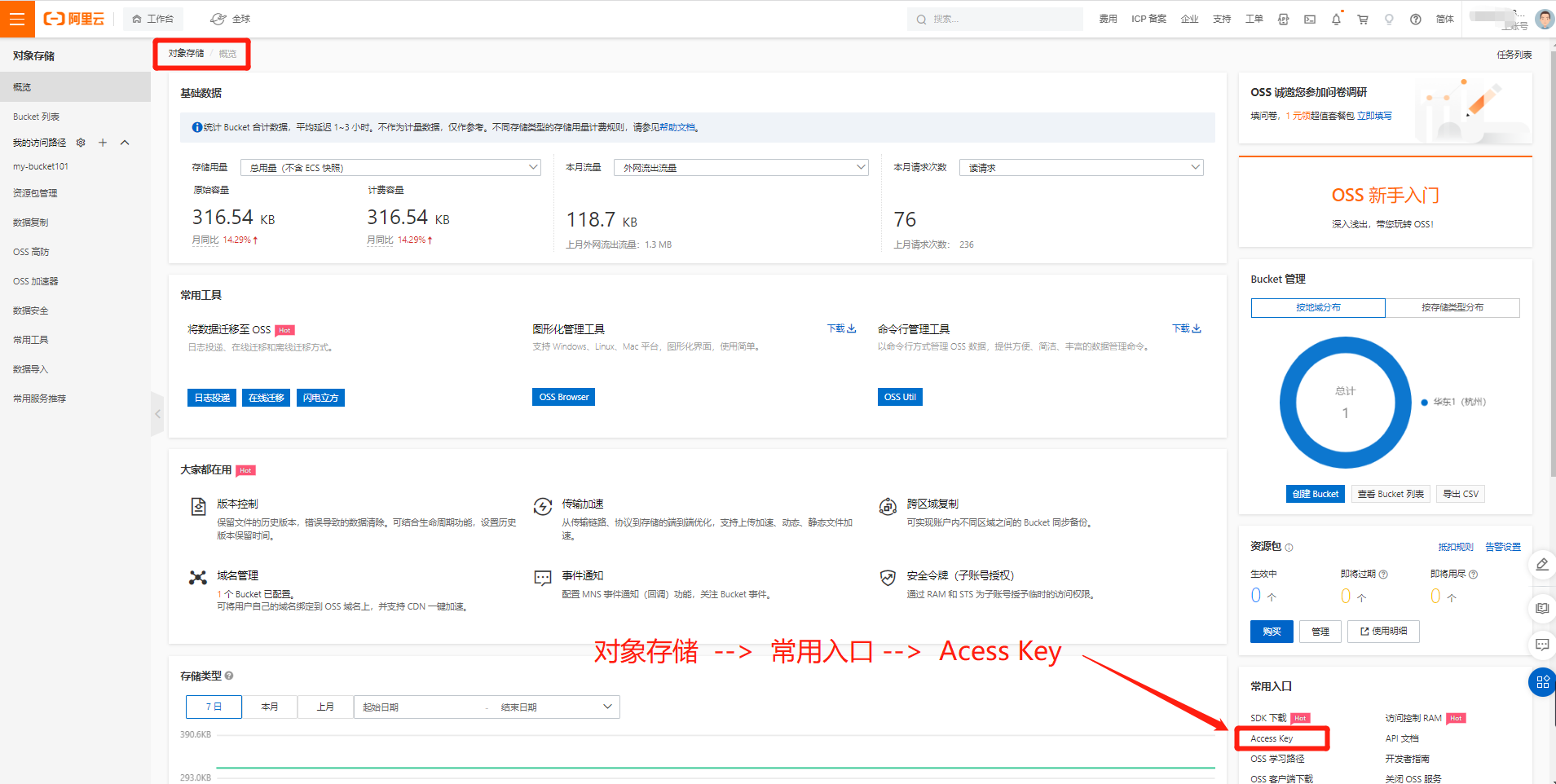
Task: Open the gear settings next to 我的访问路径
Action: [81, 143]
